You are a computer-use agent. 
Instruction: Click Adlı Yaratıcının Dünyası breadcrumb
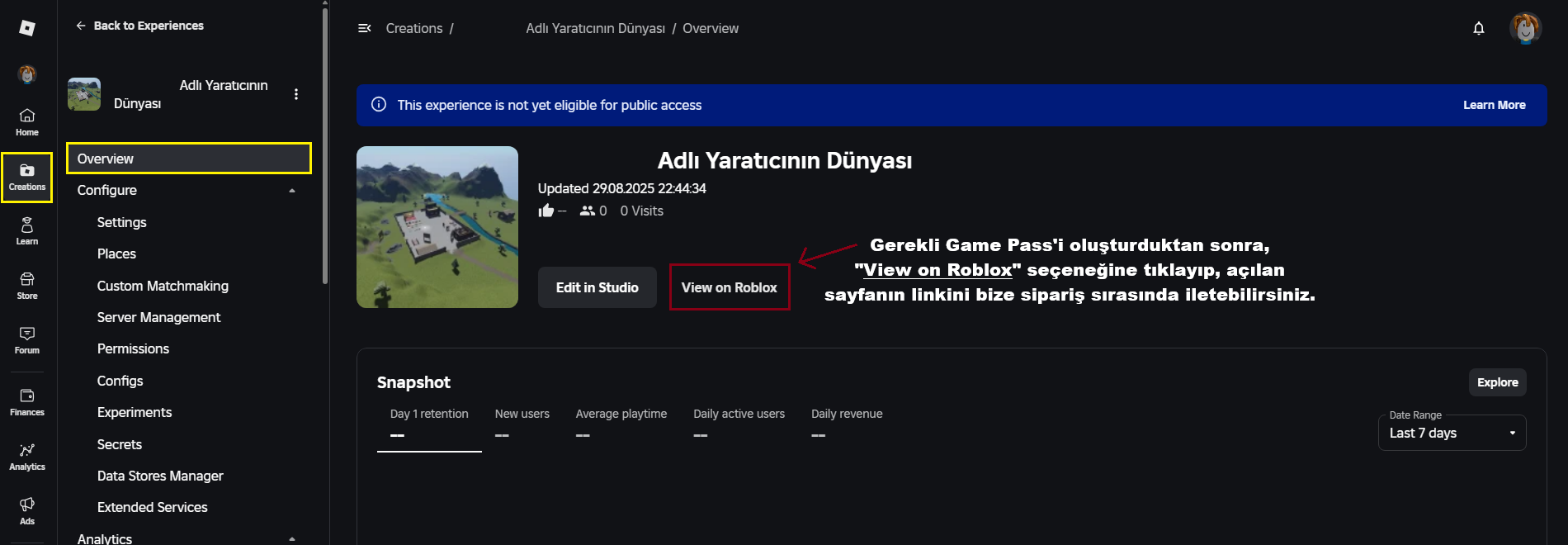[x=595, y=28]
